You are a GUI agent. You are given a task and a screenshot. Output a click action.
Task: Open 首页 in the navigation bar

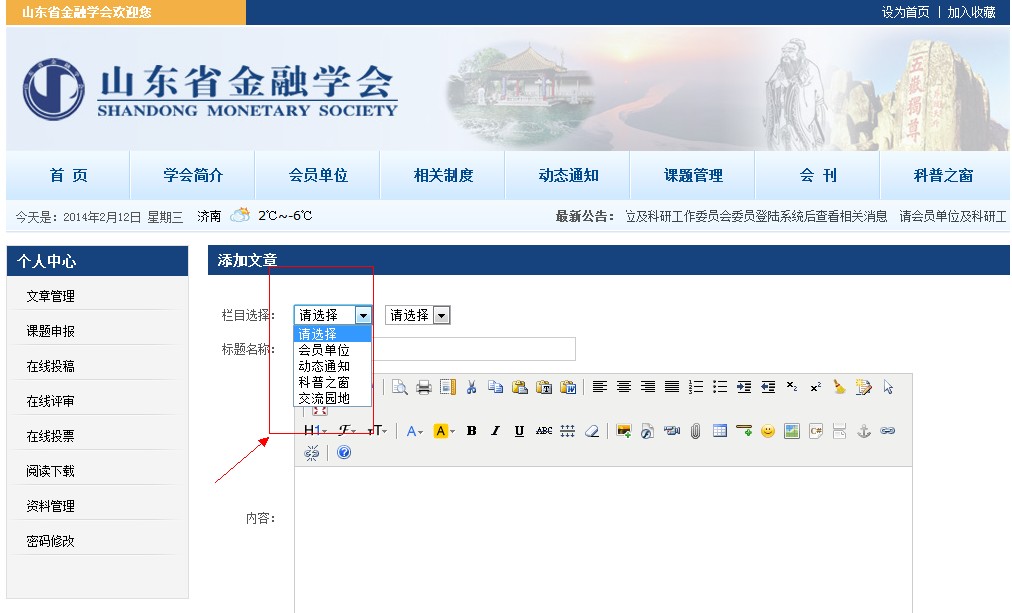[68, 176]
